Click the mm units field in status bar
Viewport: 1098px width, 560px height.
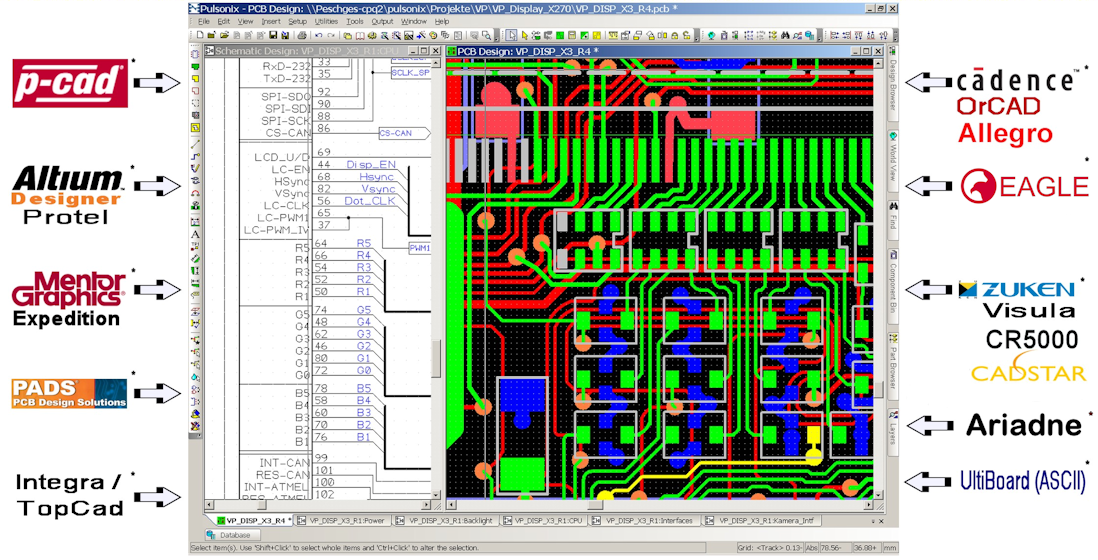pos(890,548)
